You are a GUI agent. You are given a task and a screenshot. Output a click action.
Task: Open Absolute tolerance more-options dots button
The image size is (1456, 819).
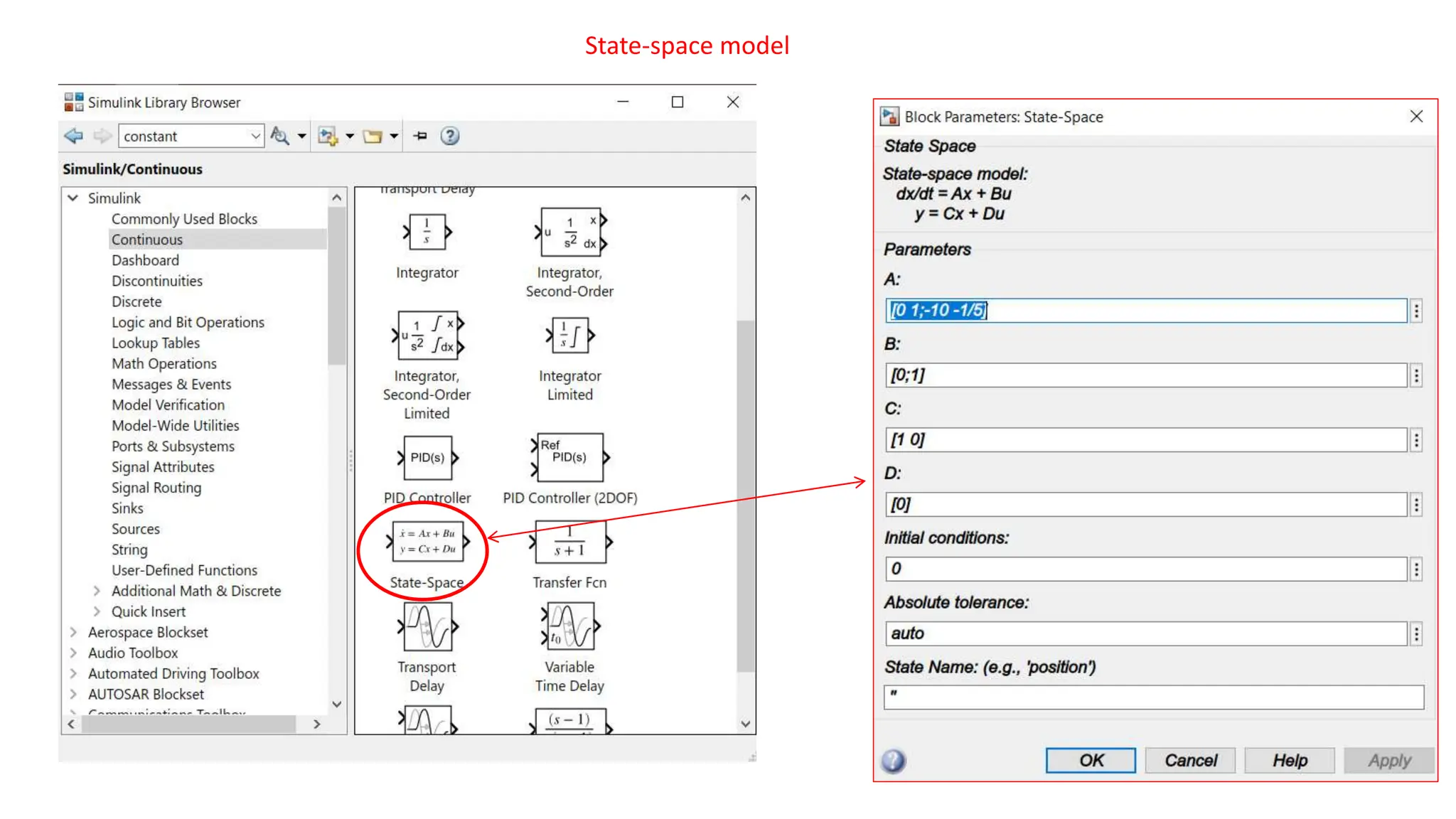(1416, 633)
